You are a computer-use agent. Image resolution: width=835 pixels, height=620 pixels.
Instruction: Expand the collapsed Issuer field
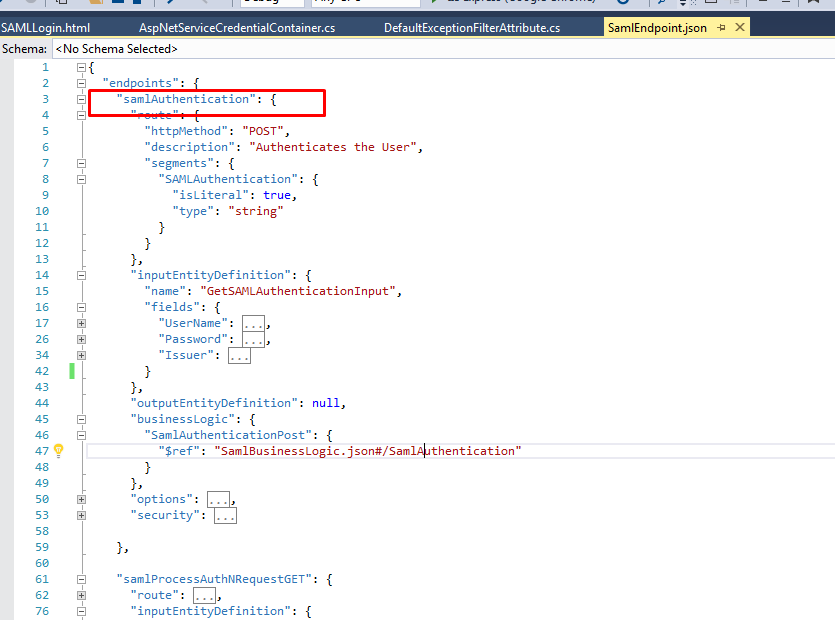[x=81, y=355]
